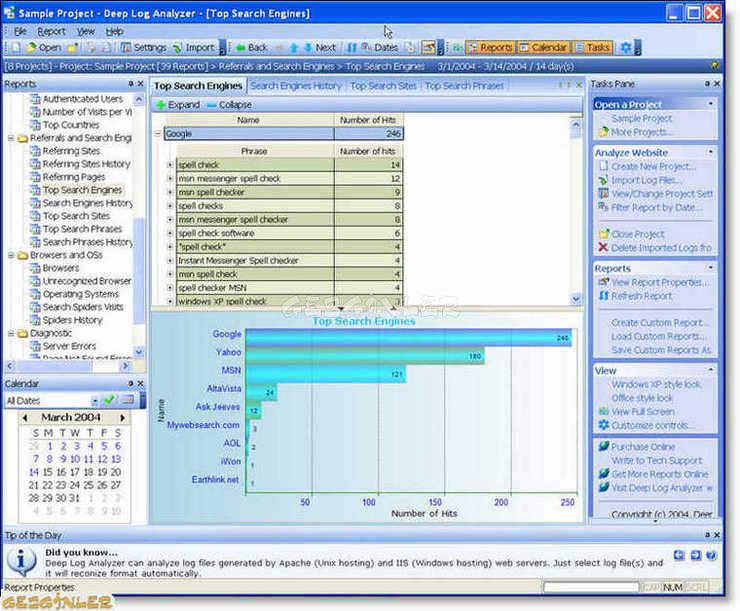Open the View menu
The height and width of the screenshot is (611, 740).
click(x=85, y=32)
